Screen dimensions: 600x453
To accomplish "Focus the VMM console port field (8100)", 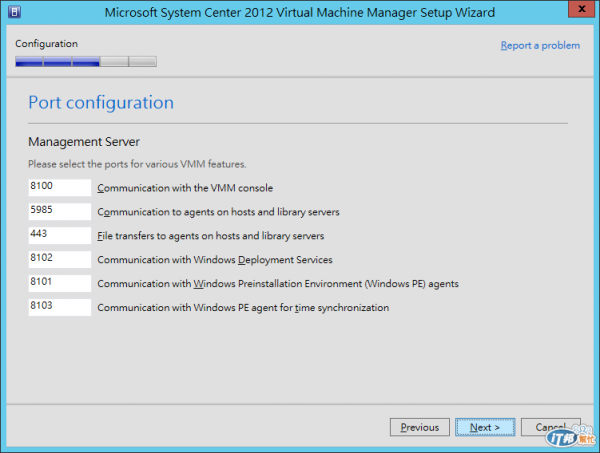I will coord(59,187).
